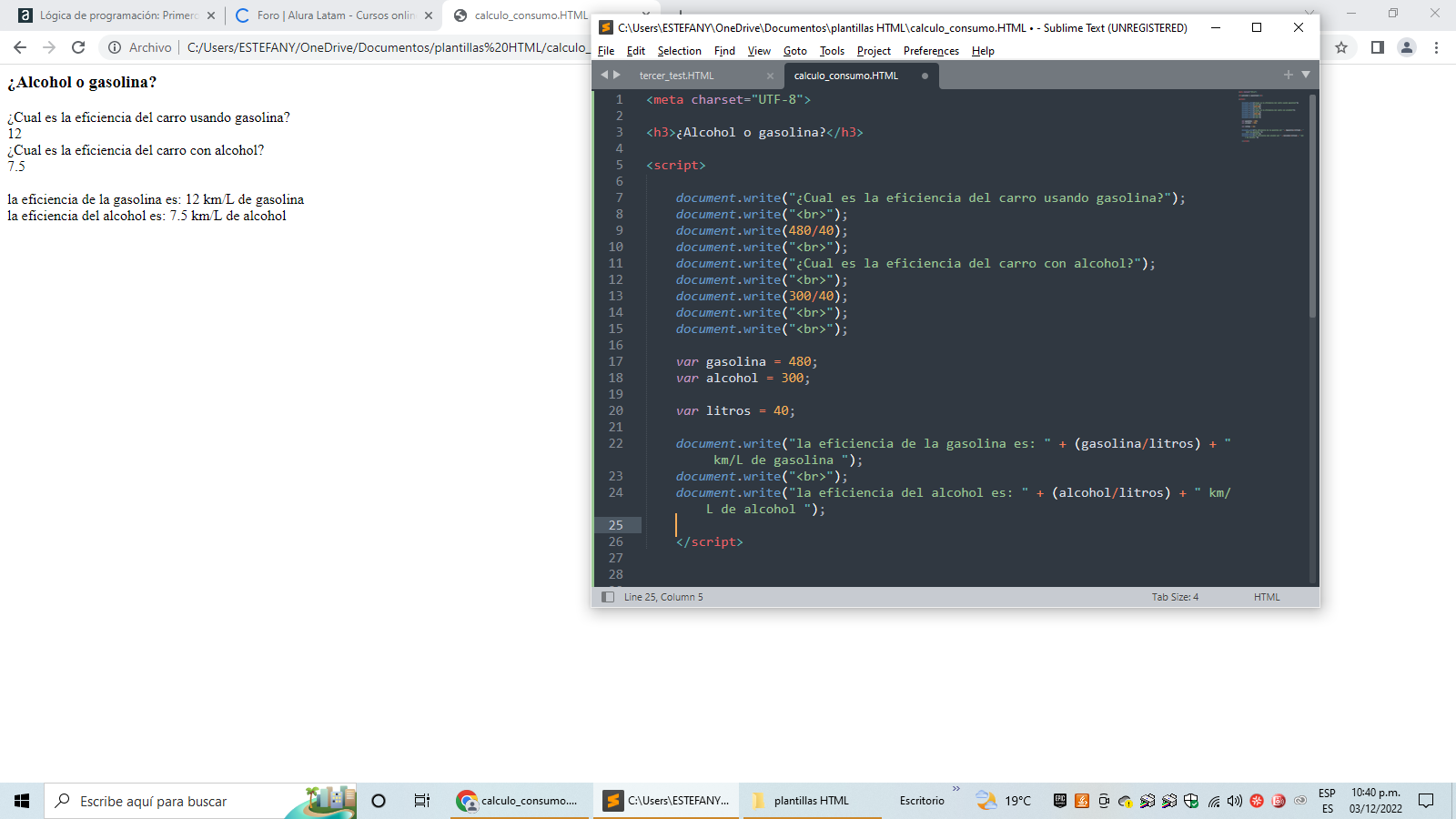The width and height of the screenshot is (1456, 819).
Task: Open the Wi-Fi network tray icon
Action: (1213, 801)
